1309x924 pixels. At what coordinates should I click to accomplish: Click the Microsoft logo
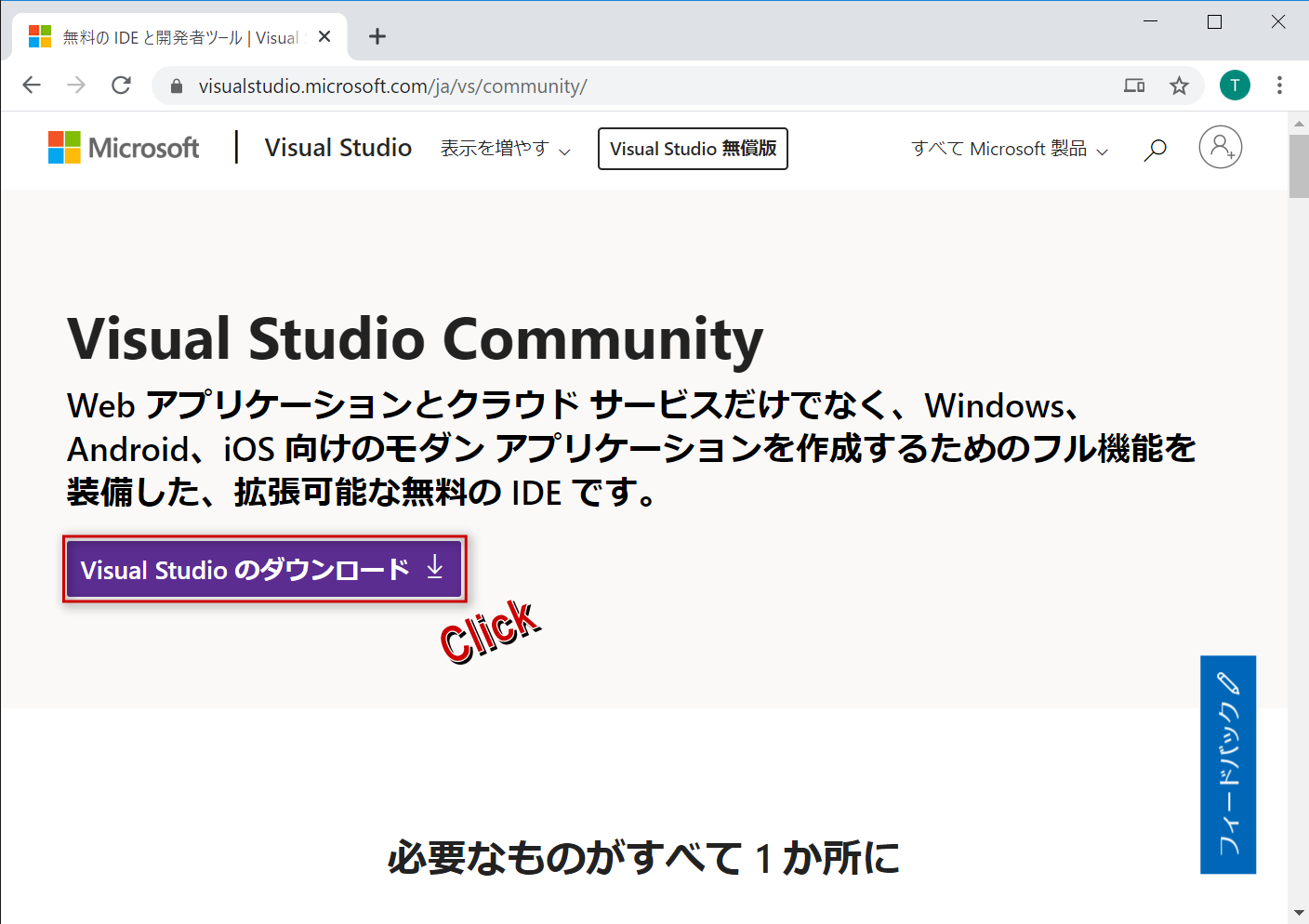124,147
